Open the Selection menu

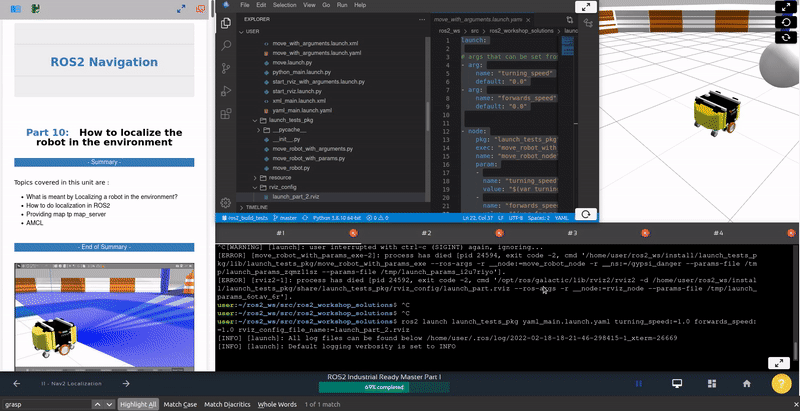pos(285,5)
